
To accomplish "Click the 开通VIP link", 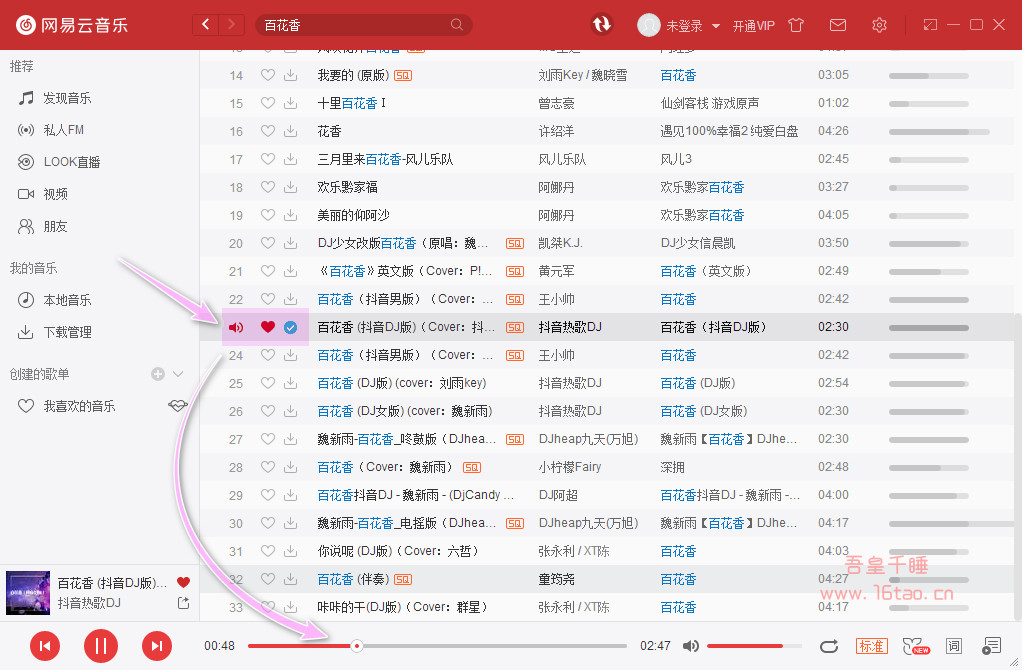I will click(753, 26).
